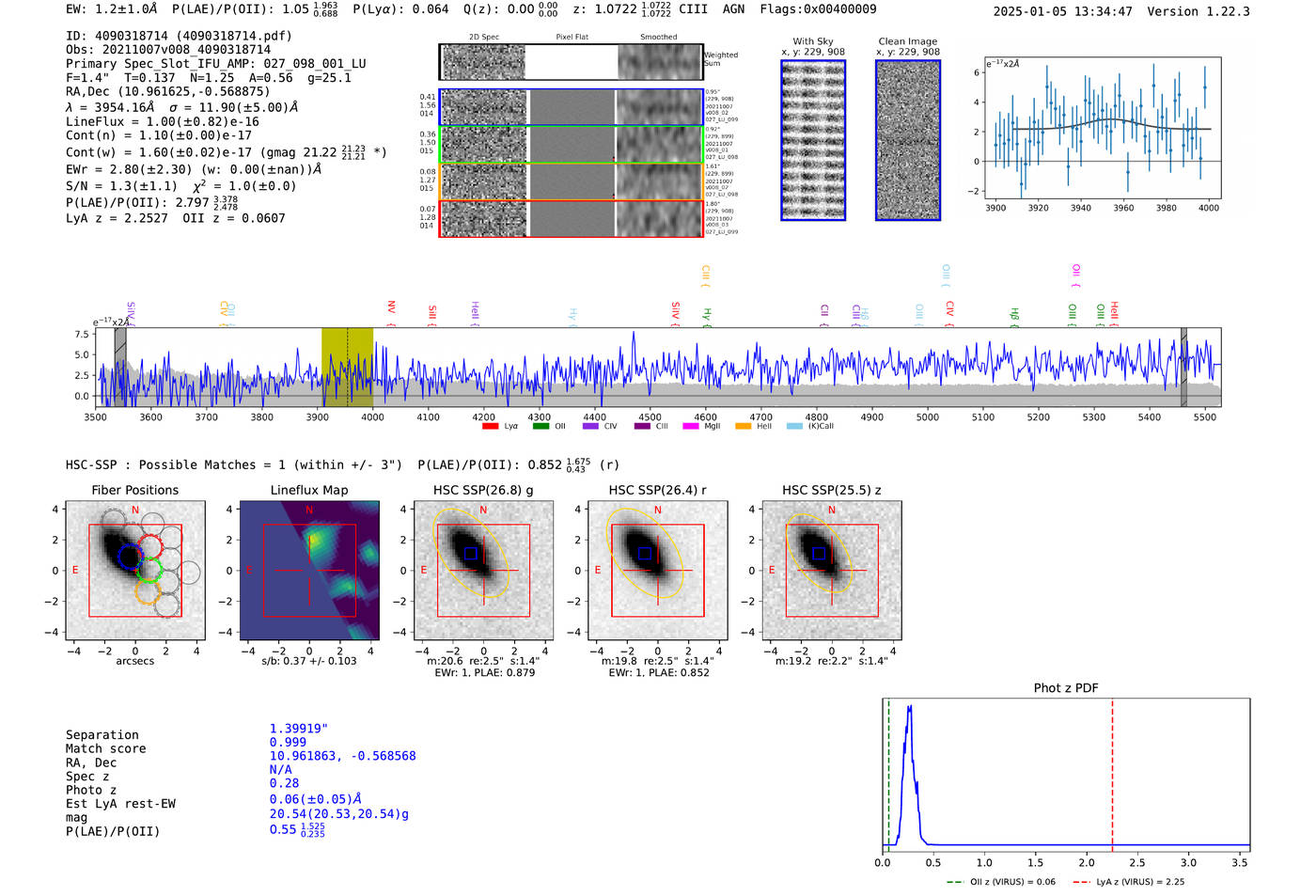
Task: Click the Clean Image cutout
Action: (908, 141)
